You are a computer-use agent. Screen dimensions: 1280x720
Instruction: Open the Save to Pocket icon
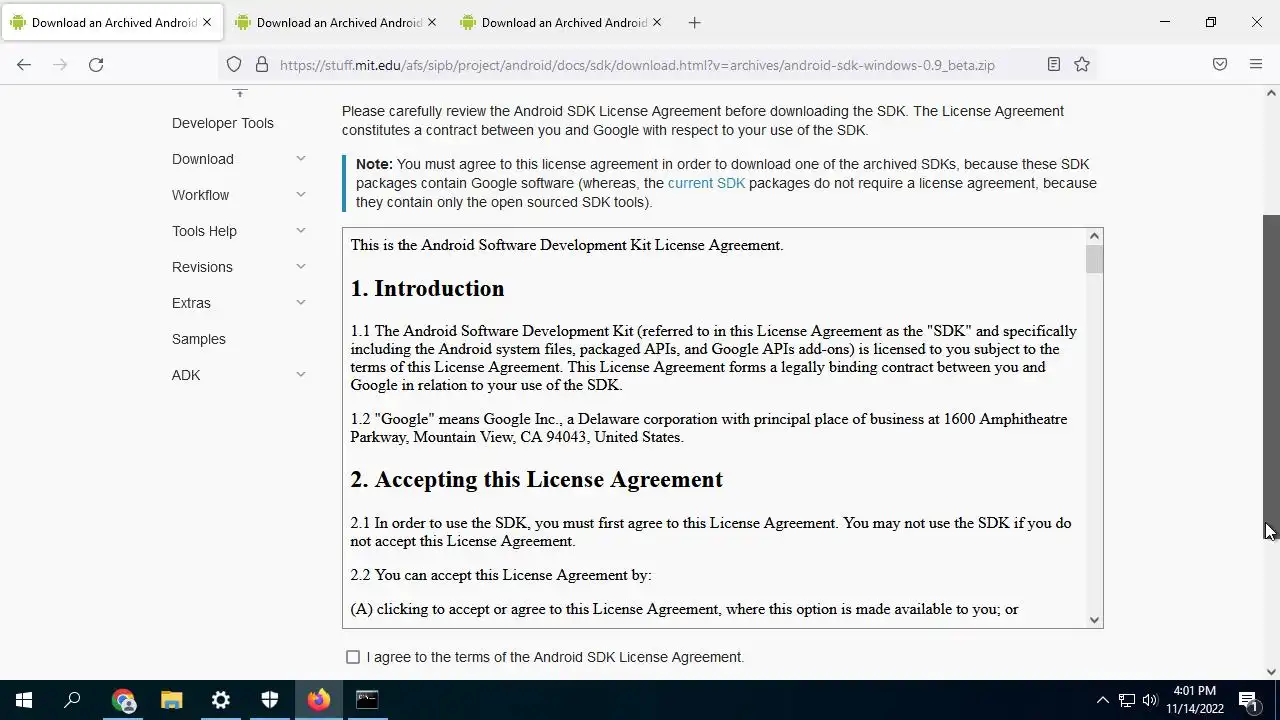tap(1220, 64)
